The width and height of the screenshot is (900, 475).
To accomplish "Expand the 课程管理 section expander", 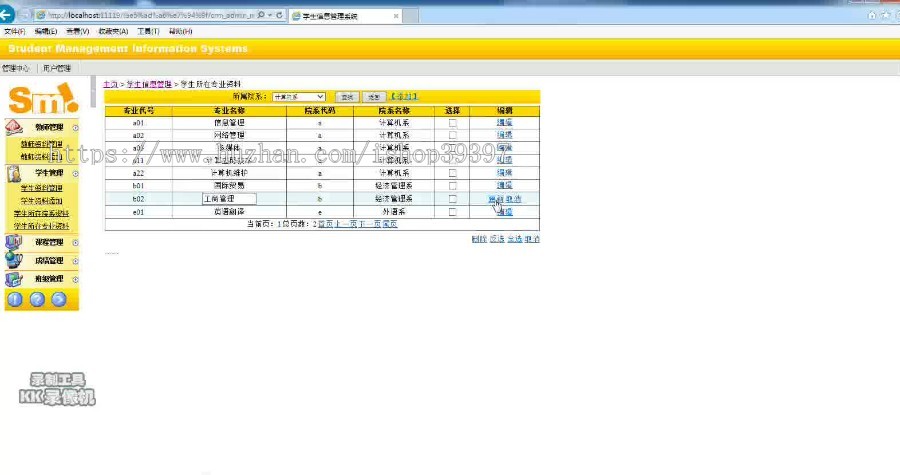I will pos(75,243).
